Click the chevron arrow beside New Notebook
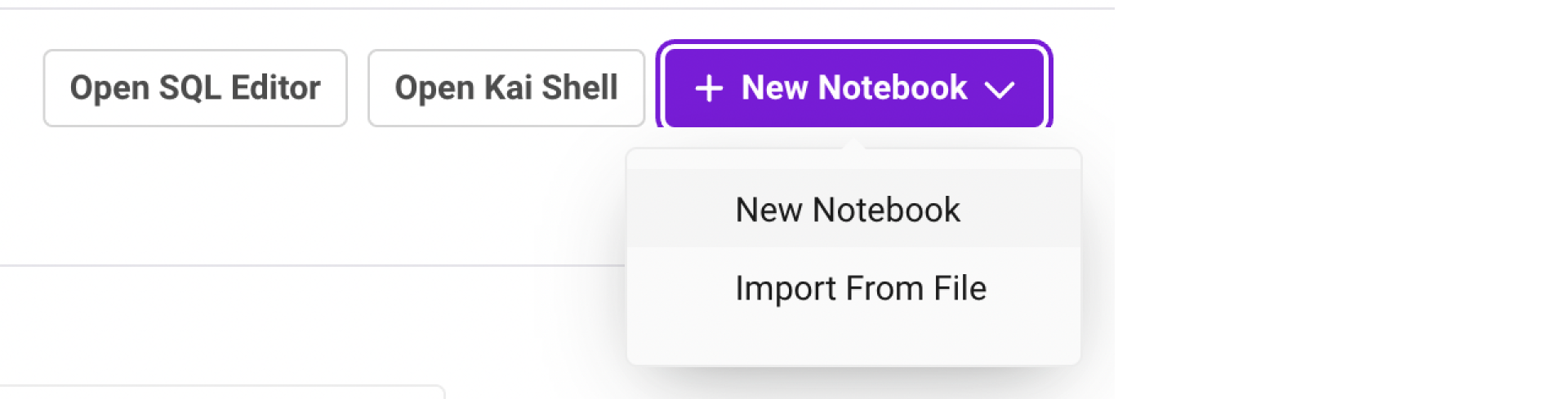This screenshot has width=1568, height=399. (x=1000, y=89)
